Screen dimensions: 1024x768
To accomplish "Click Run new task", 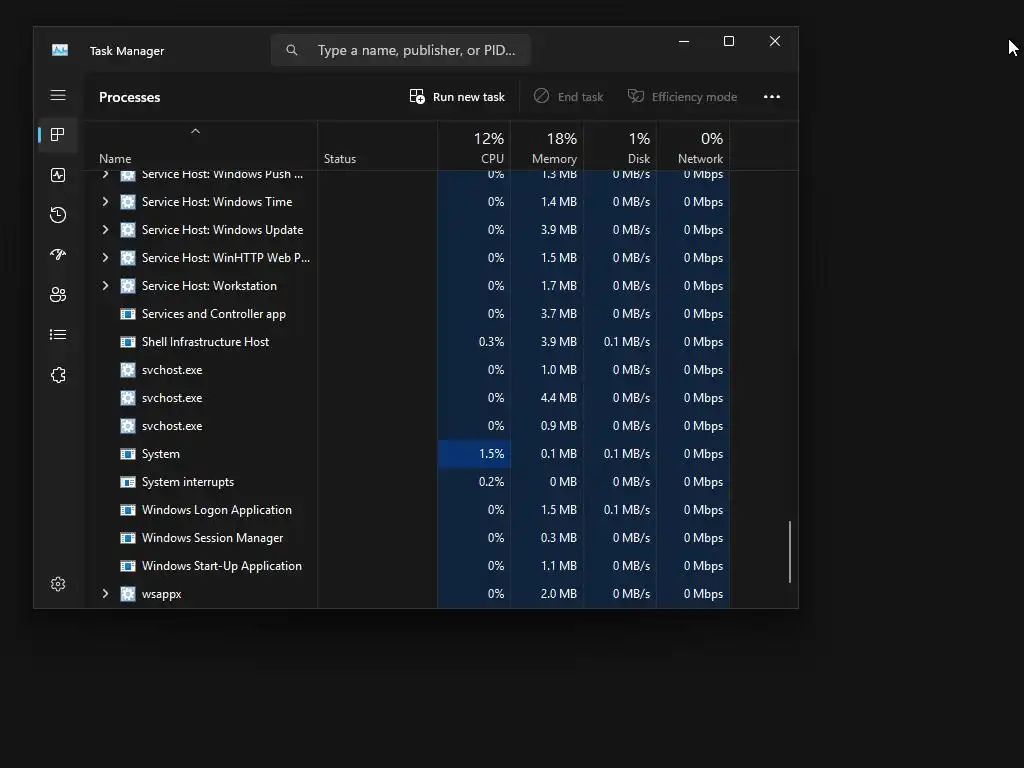I will (457, 97).
